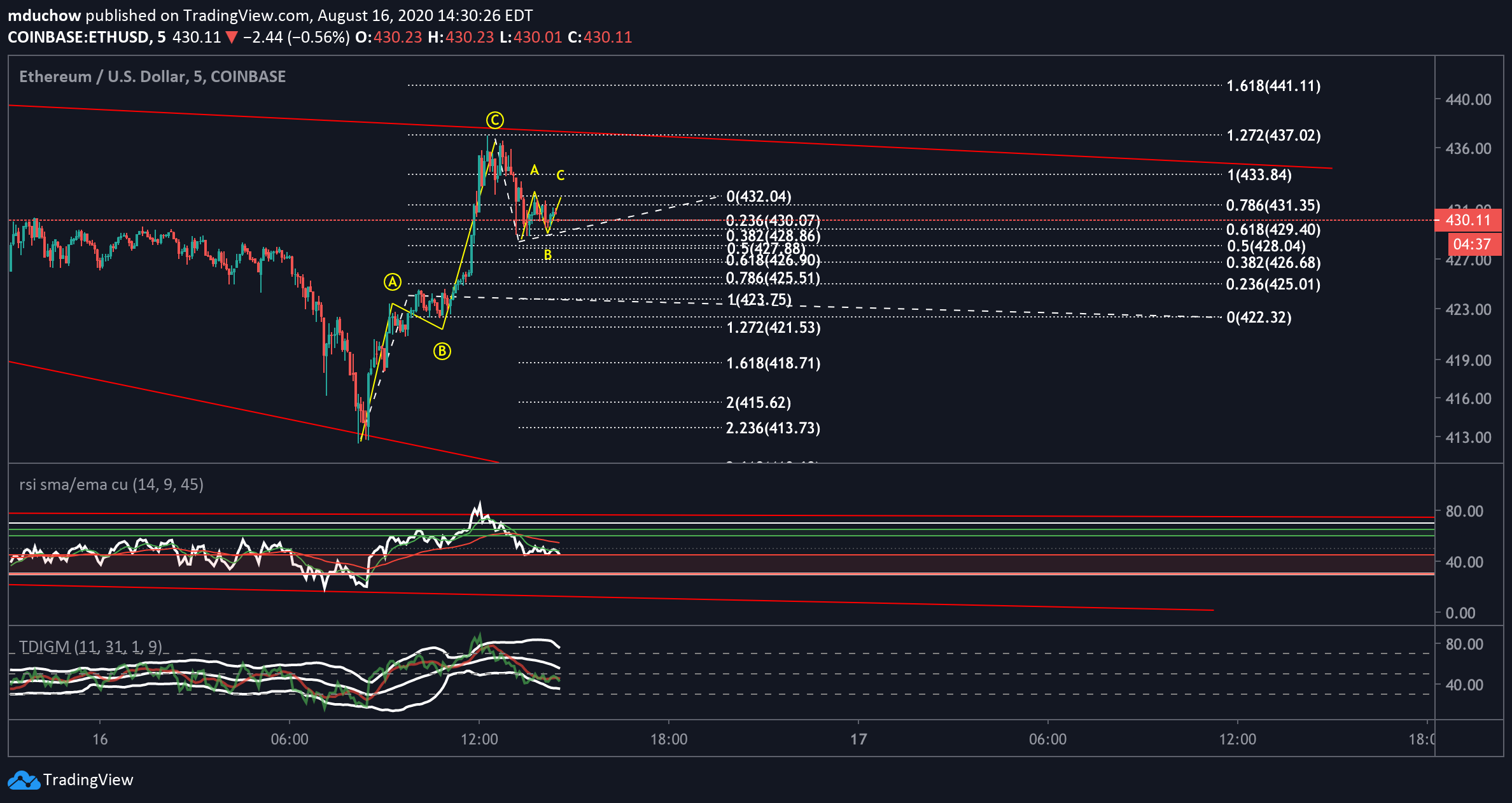The height and width of the screenshot is (803, 1512).
Task: Select Fibonacci label 0.5(428.04)
Action: point(1266,246)
